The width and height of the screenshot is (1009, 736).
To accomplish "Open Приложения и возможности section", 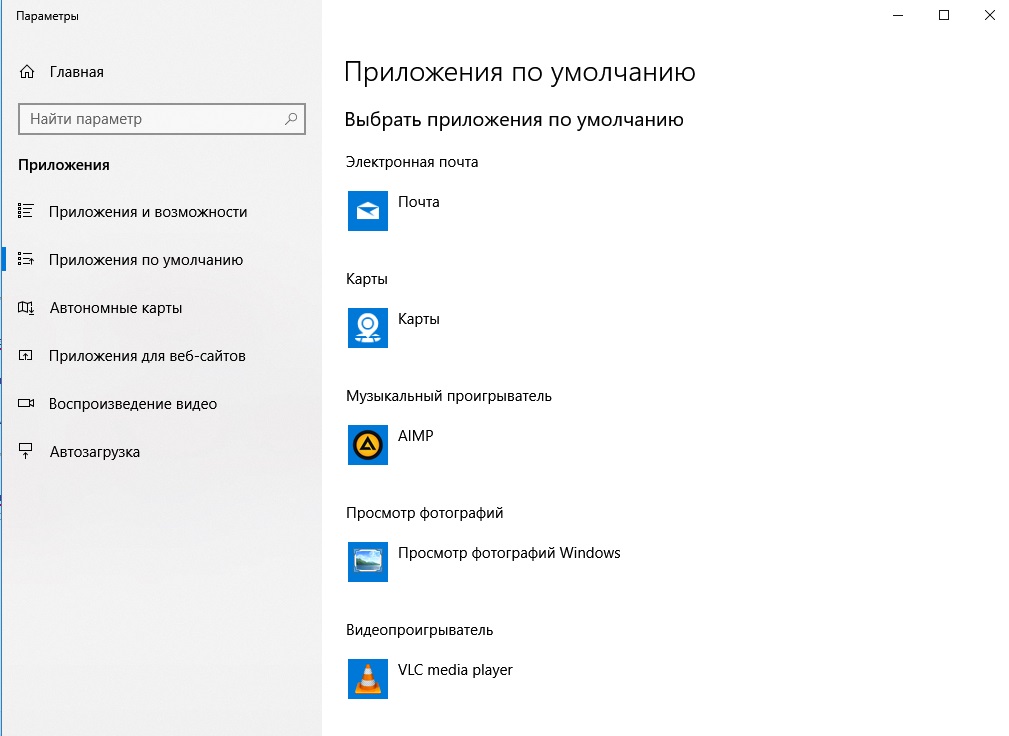I will [x=147, y=212].
